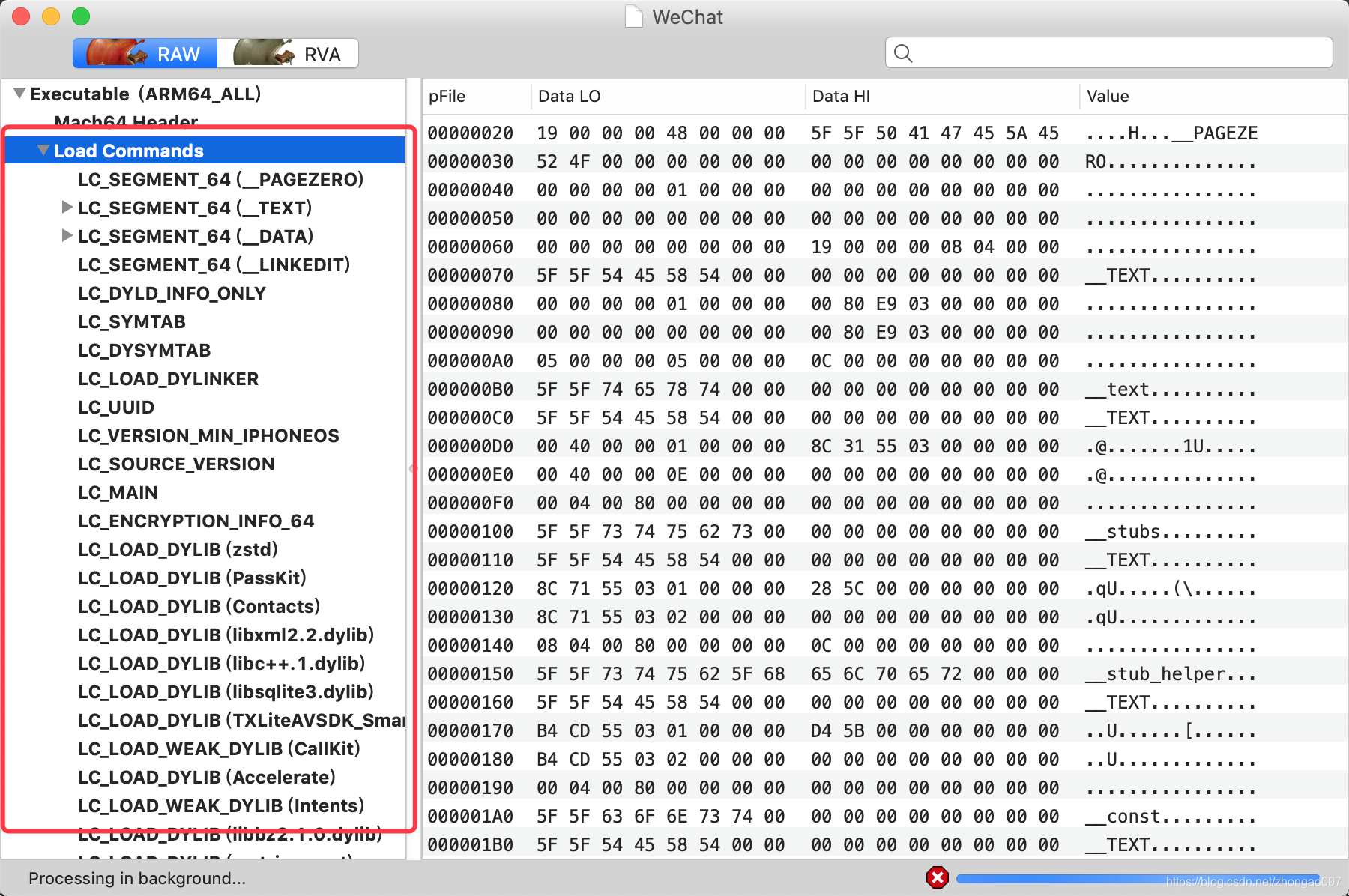Click 'Processing in background...' status text
The image size is (1349, 896).
coord(137,878)
